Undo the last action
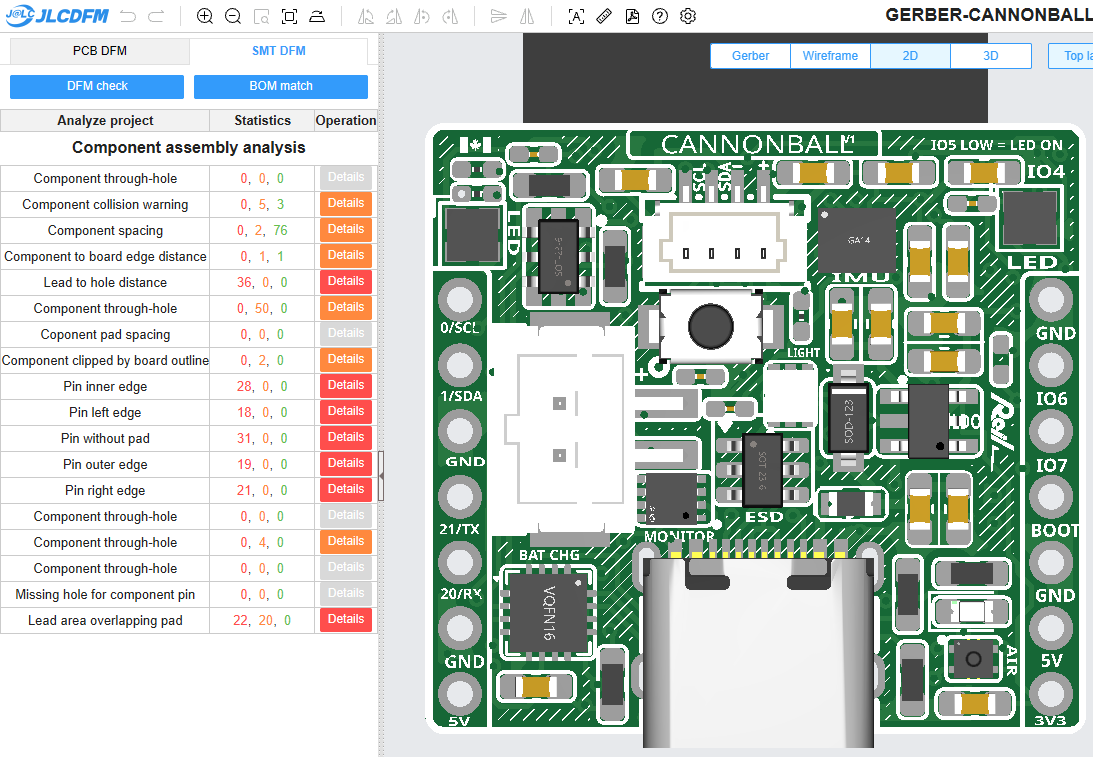 (x=128, y=16)
